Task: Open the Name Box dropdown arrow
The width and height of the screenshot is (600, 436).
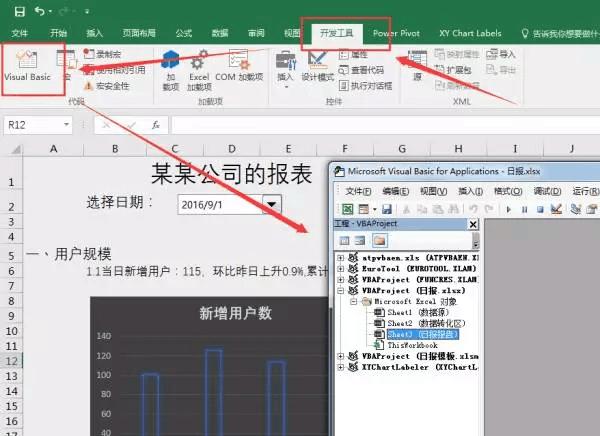Action: 67,125
